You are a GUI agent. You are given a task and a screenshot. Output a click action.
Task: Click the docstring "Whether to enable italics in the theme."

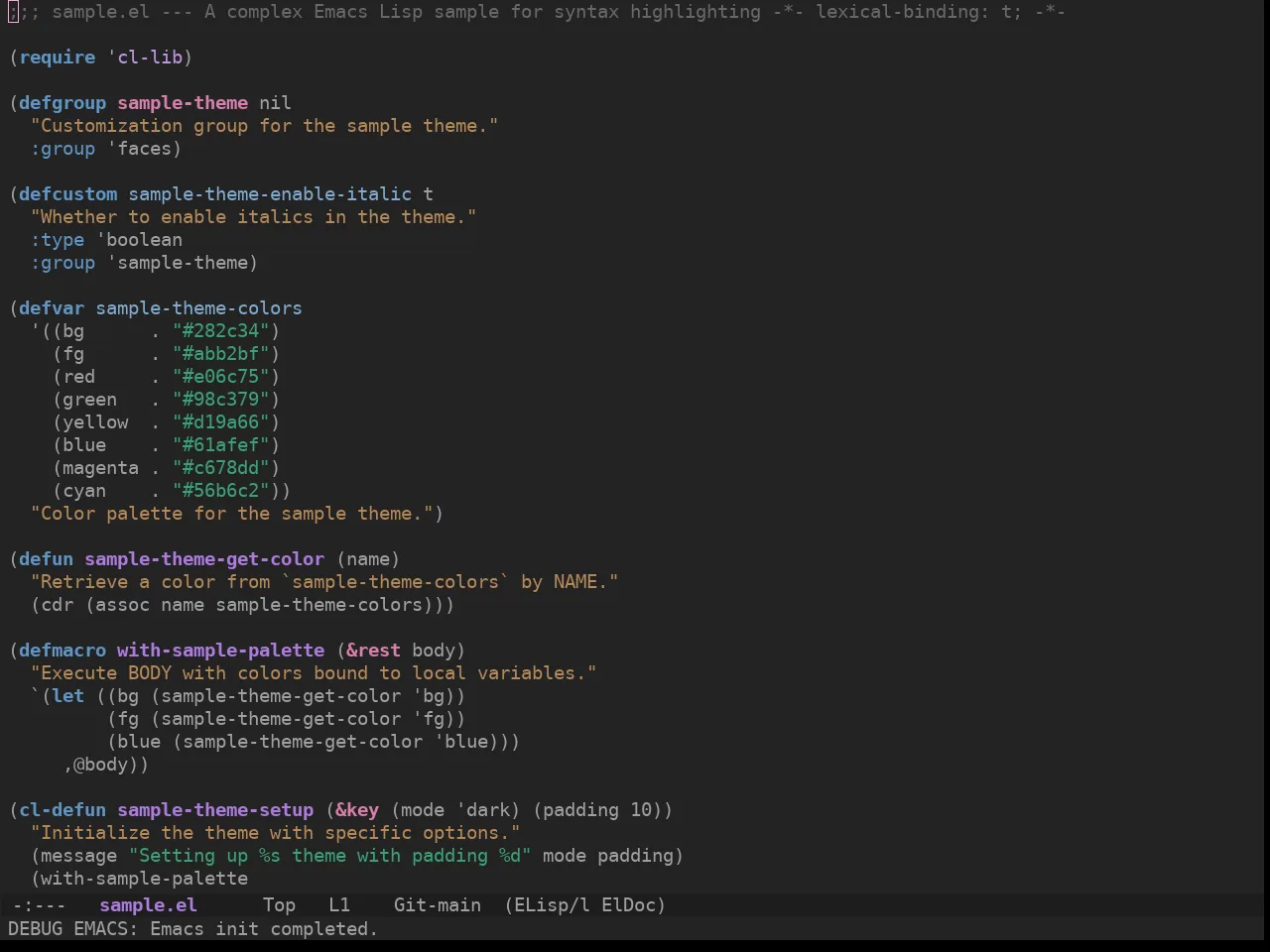pos(254,217)
